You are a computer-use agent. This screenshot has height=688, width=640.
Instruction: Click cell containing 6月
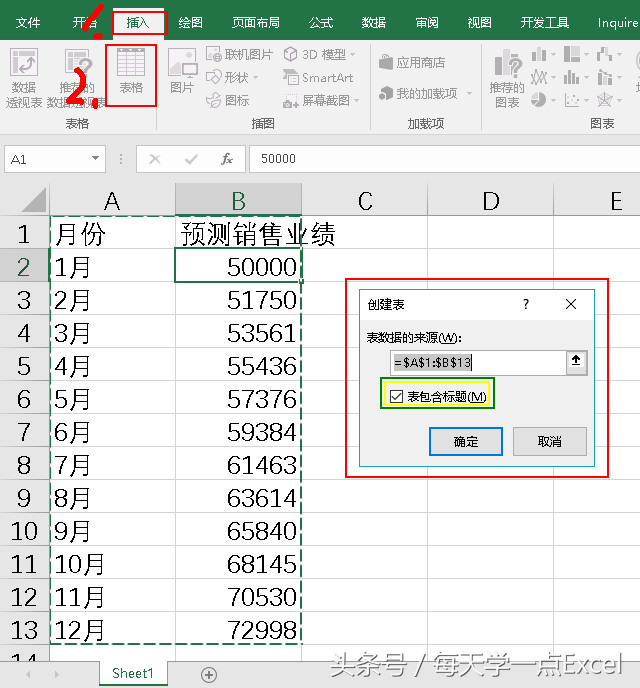pyautogui.click(x=112, y=432)
